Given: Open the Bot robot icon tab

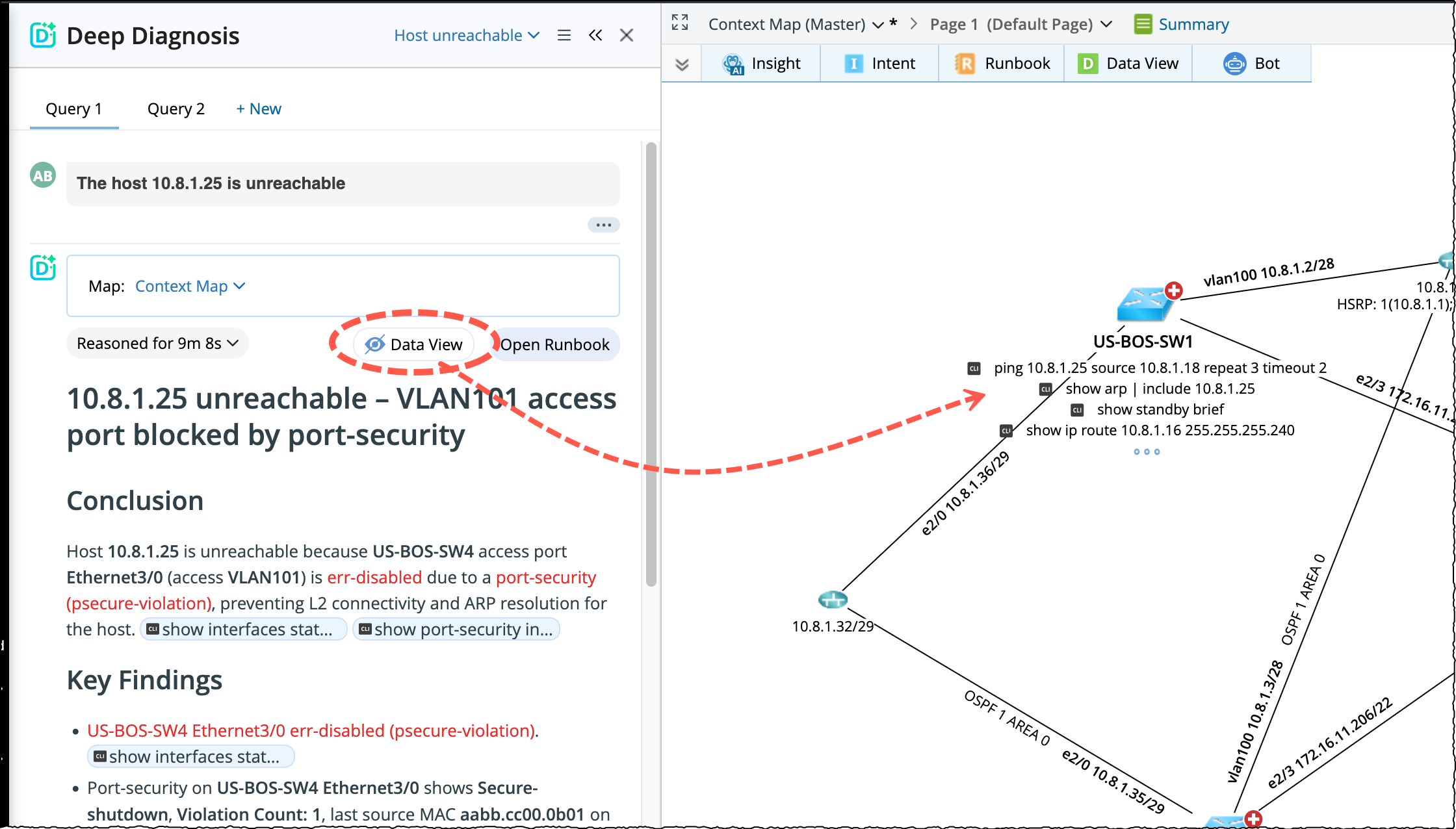Looking at the screenshot, I should click(x=1234, y=64).
